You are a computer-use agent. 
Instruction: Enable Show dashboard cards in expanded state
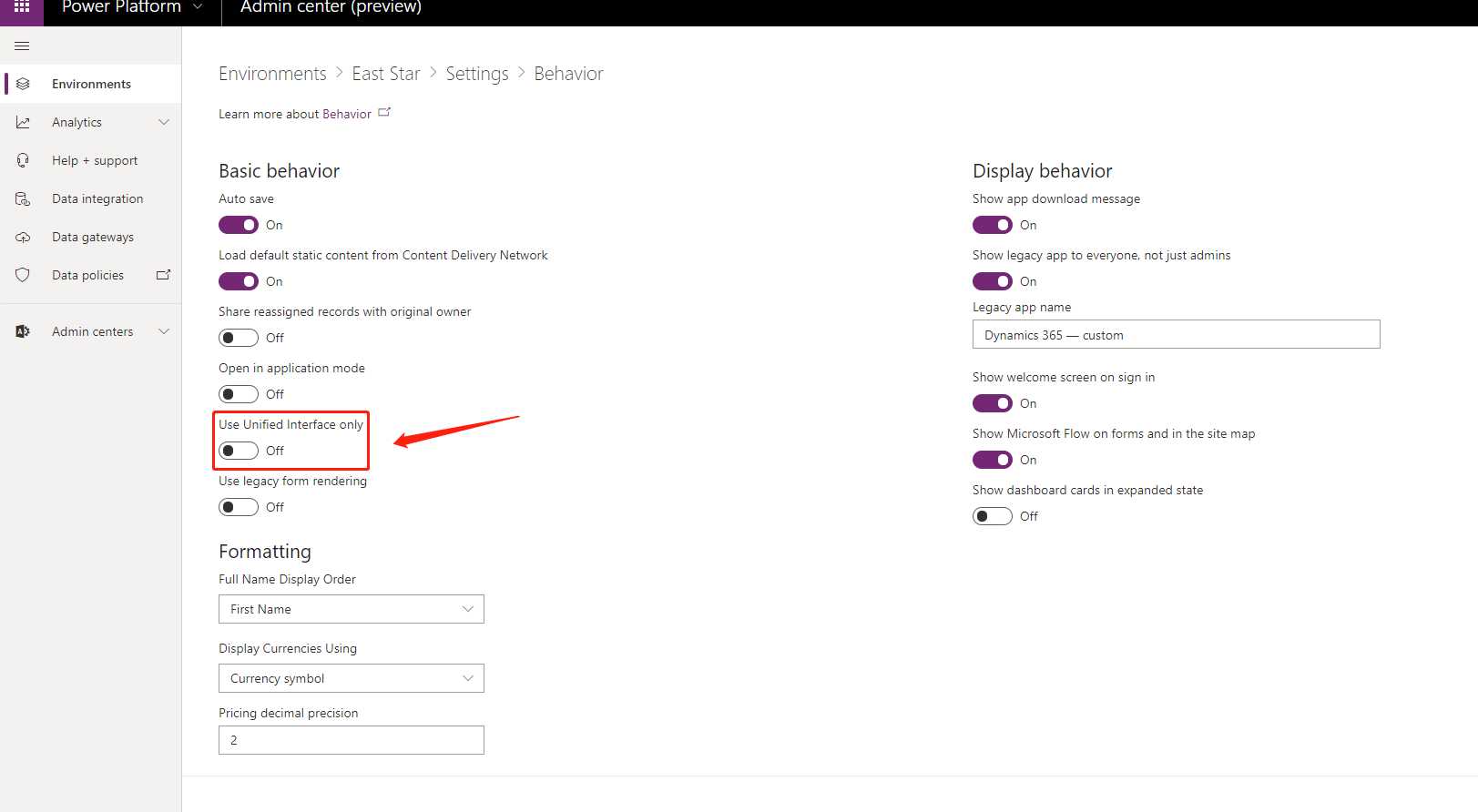[993, 516]
